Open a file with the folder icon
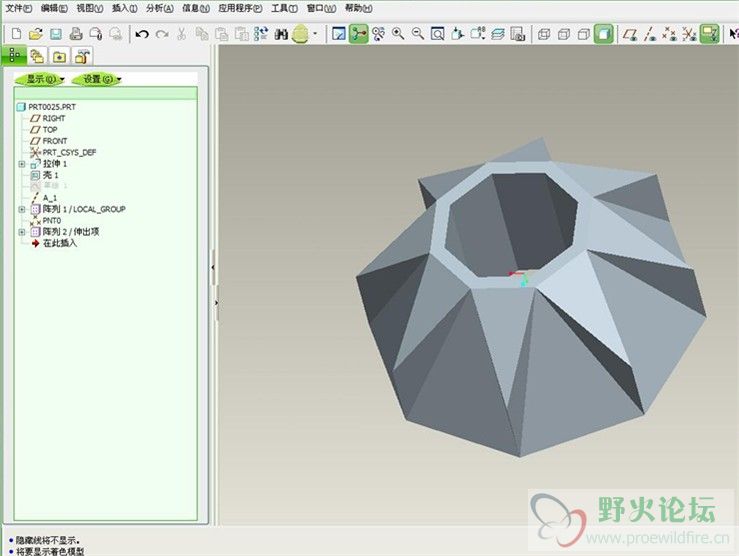Image resolution: width=739 pixels, height=556 pixels. pos(36,34)
